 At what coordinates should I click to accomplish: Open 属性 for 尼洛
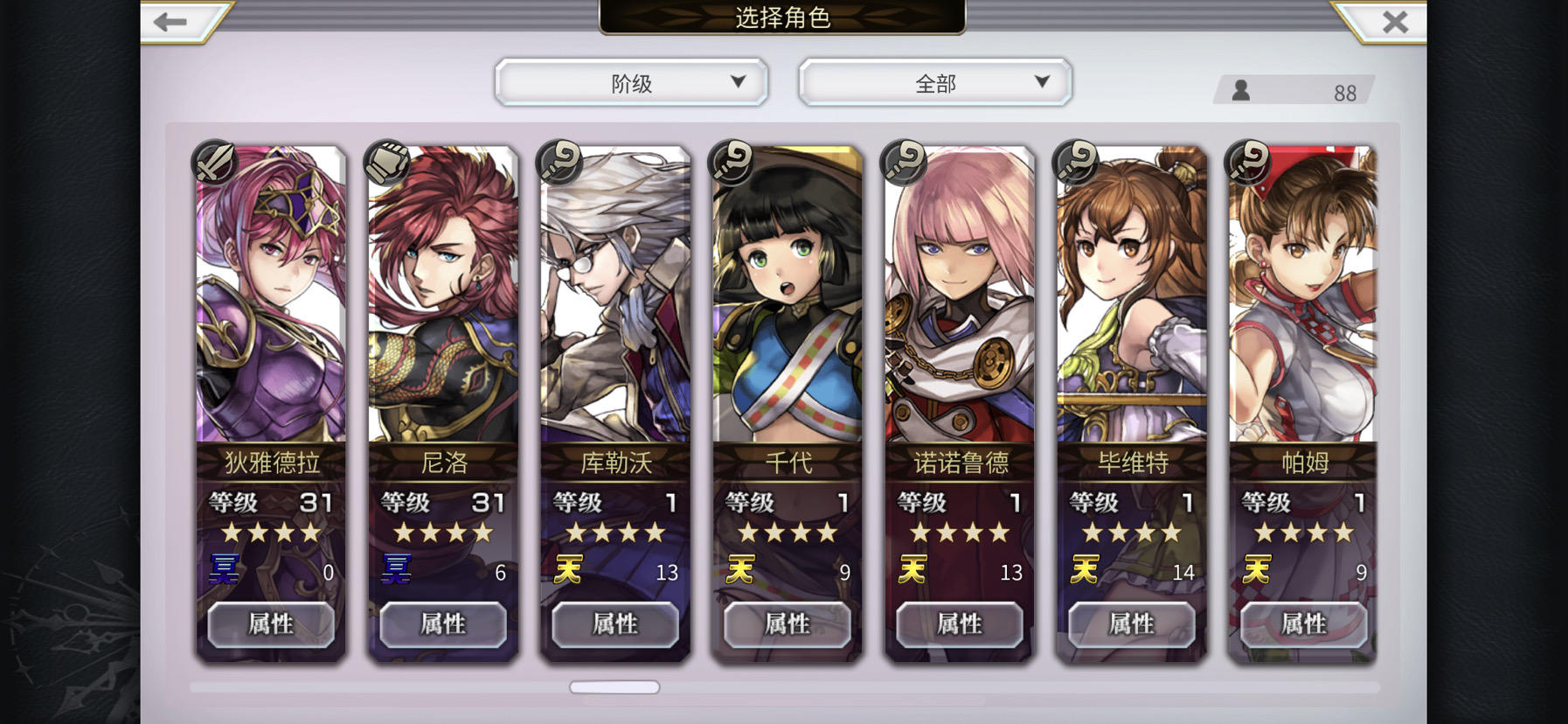pyautogui.click(x=443, y=623)
